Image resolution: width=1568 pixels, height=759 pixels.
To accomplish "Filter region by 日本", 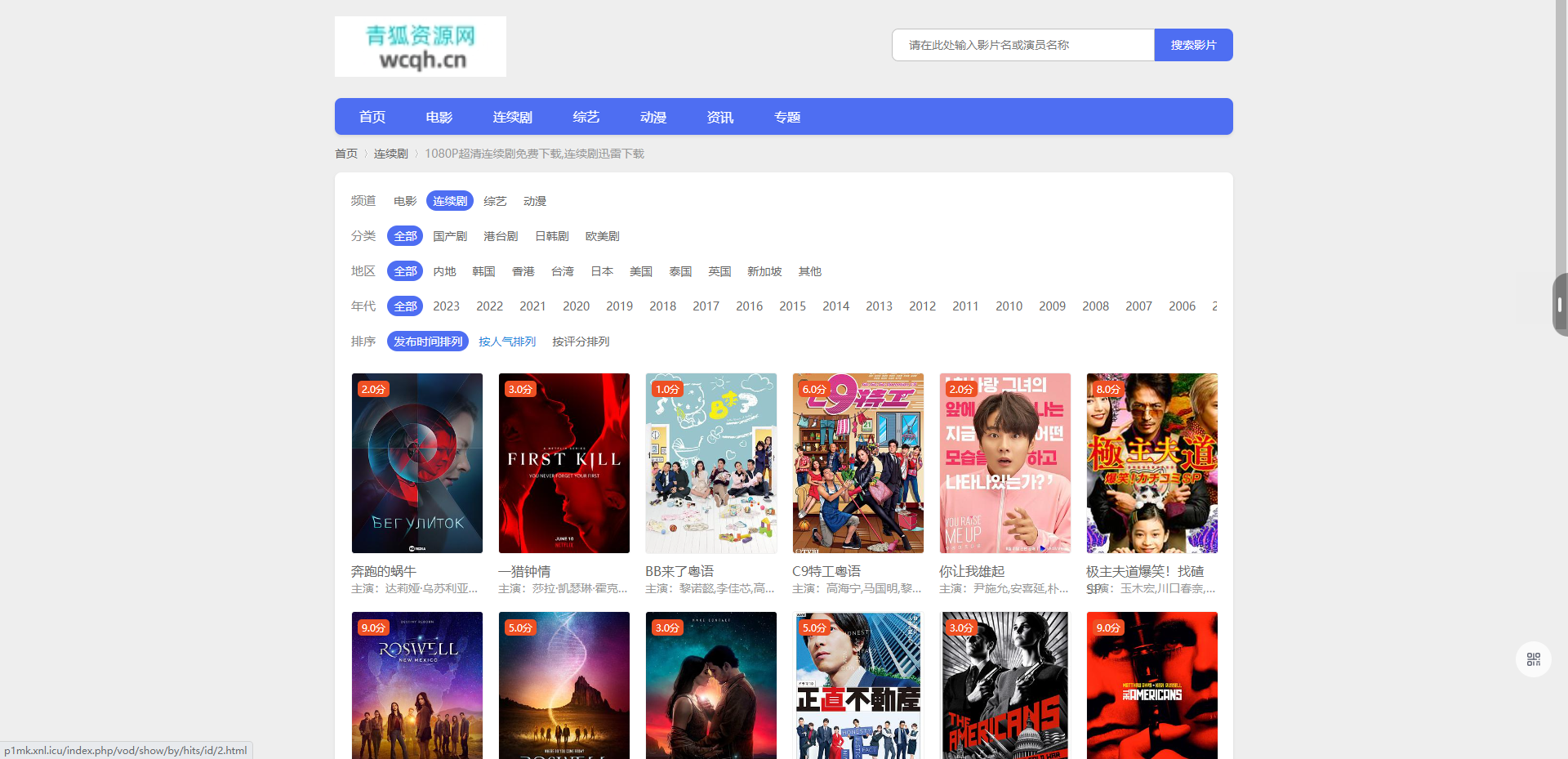I will click(x=602, y=271).
